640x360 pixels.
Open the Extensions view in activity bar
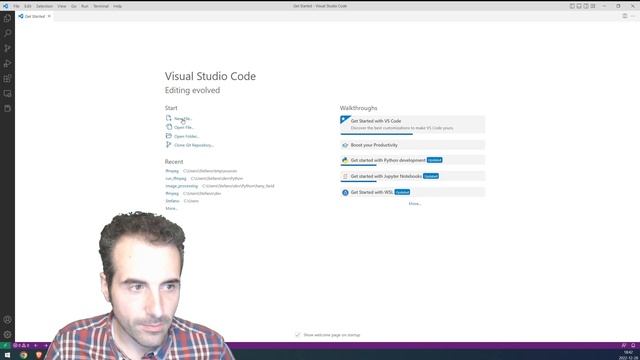tap(7, 78)
